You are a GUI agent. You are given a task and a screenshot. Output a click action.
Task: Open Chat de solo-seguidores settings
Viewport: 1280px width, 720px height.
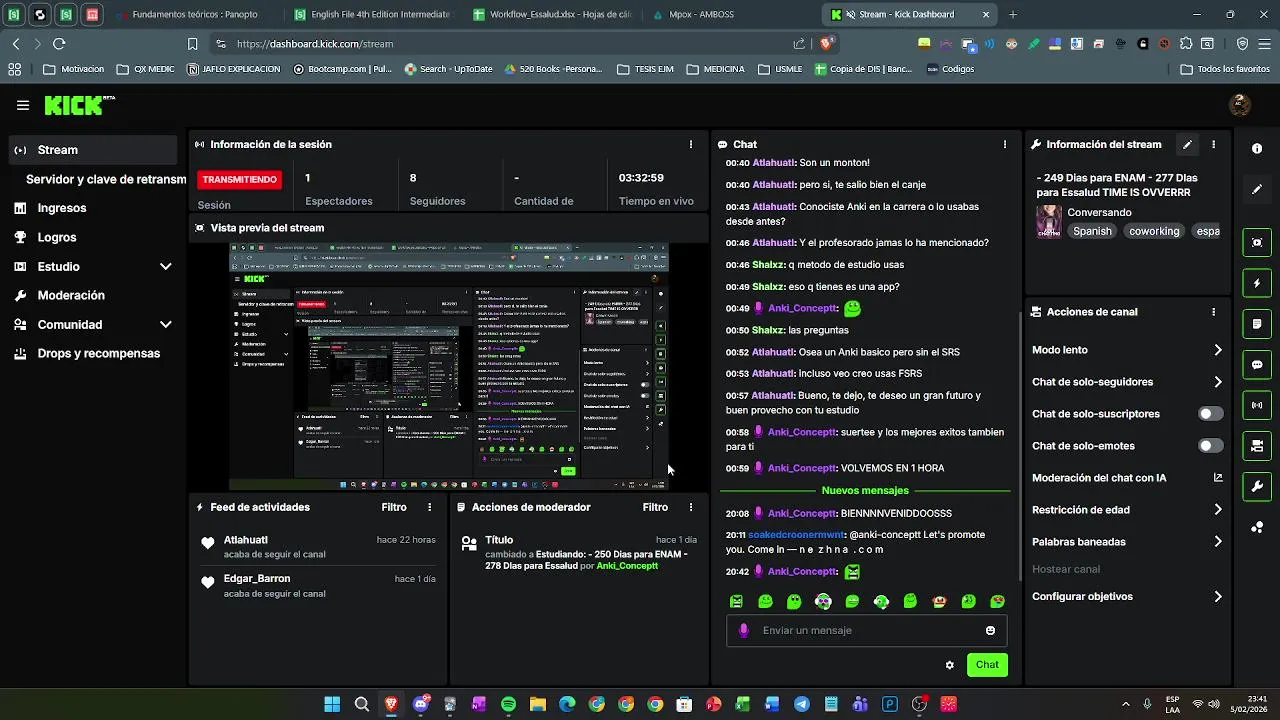tap(1127, 382)
